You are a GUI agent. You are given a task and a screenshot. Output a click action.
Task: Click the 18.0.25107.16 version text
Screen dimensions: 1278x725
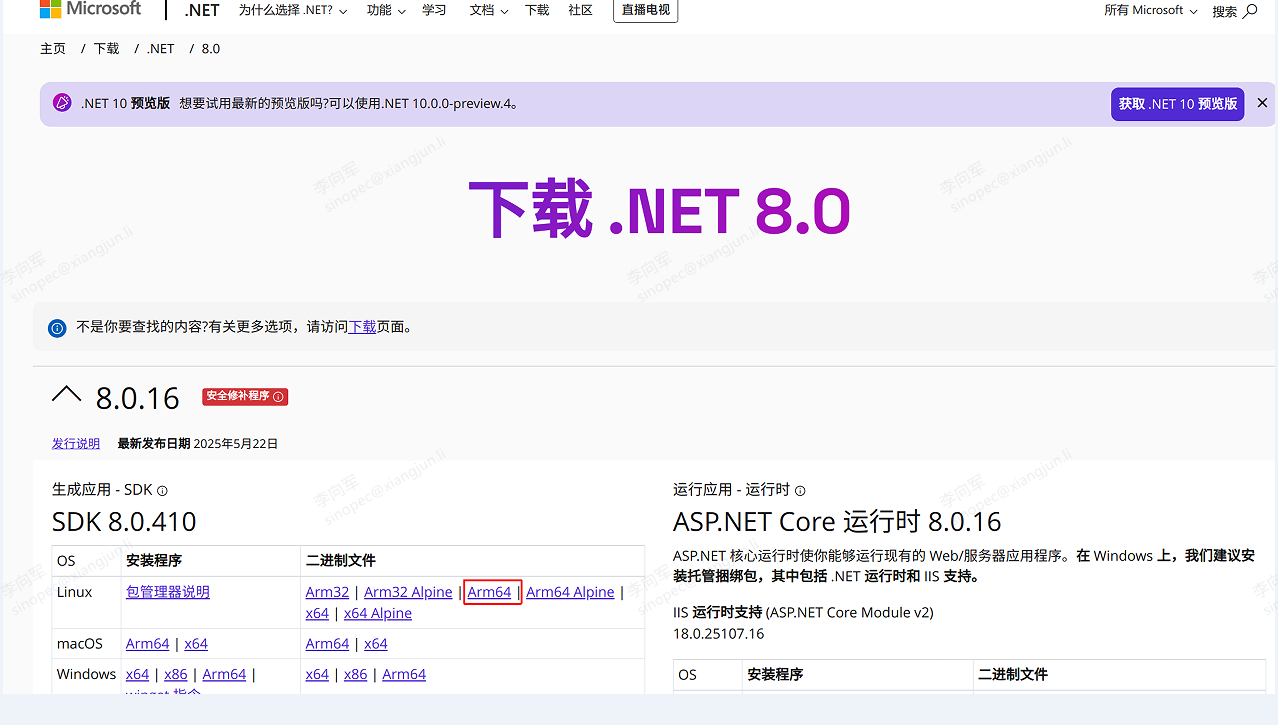[x=719, y=633]
